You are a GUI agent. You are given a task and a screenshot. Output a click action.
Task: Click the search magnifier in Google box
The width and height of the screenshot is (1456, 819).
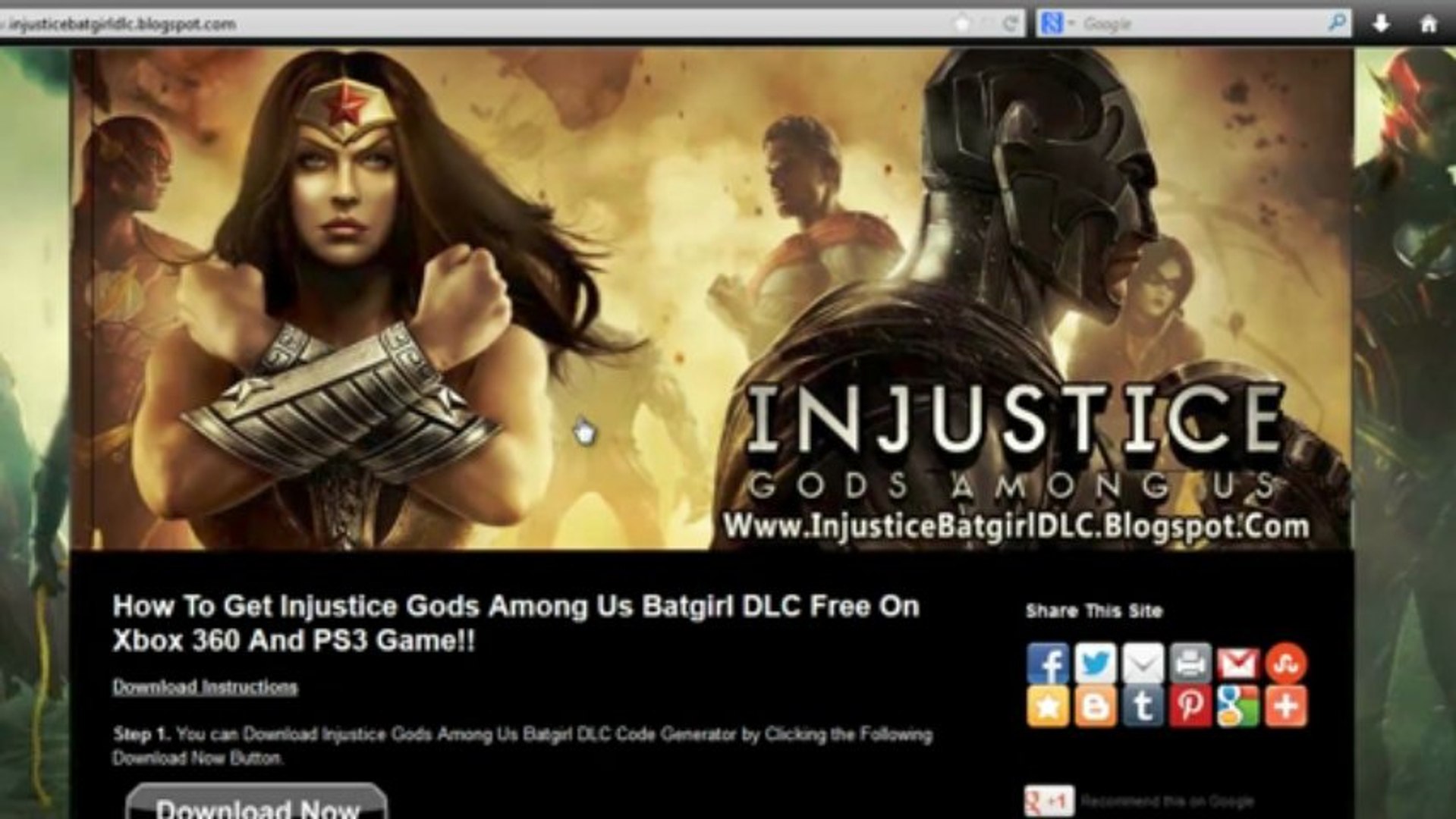tap(1337, 23)
